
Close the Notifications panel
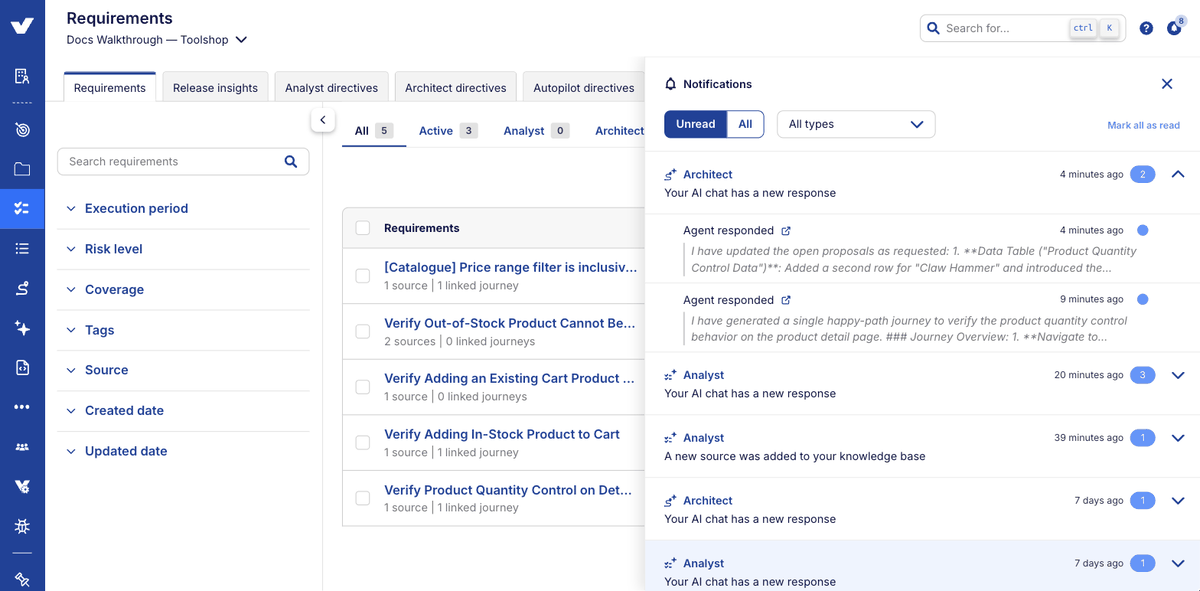click(1167, 84)
